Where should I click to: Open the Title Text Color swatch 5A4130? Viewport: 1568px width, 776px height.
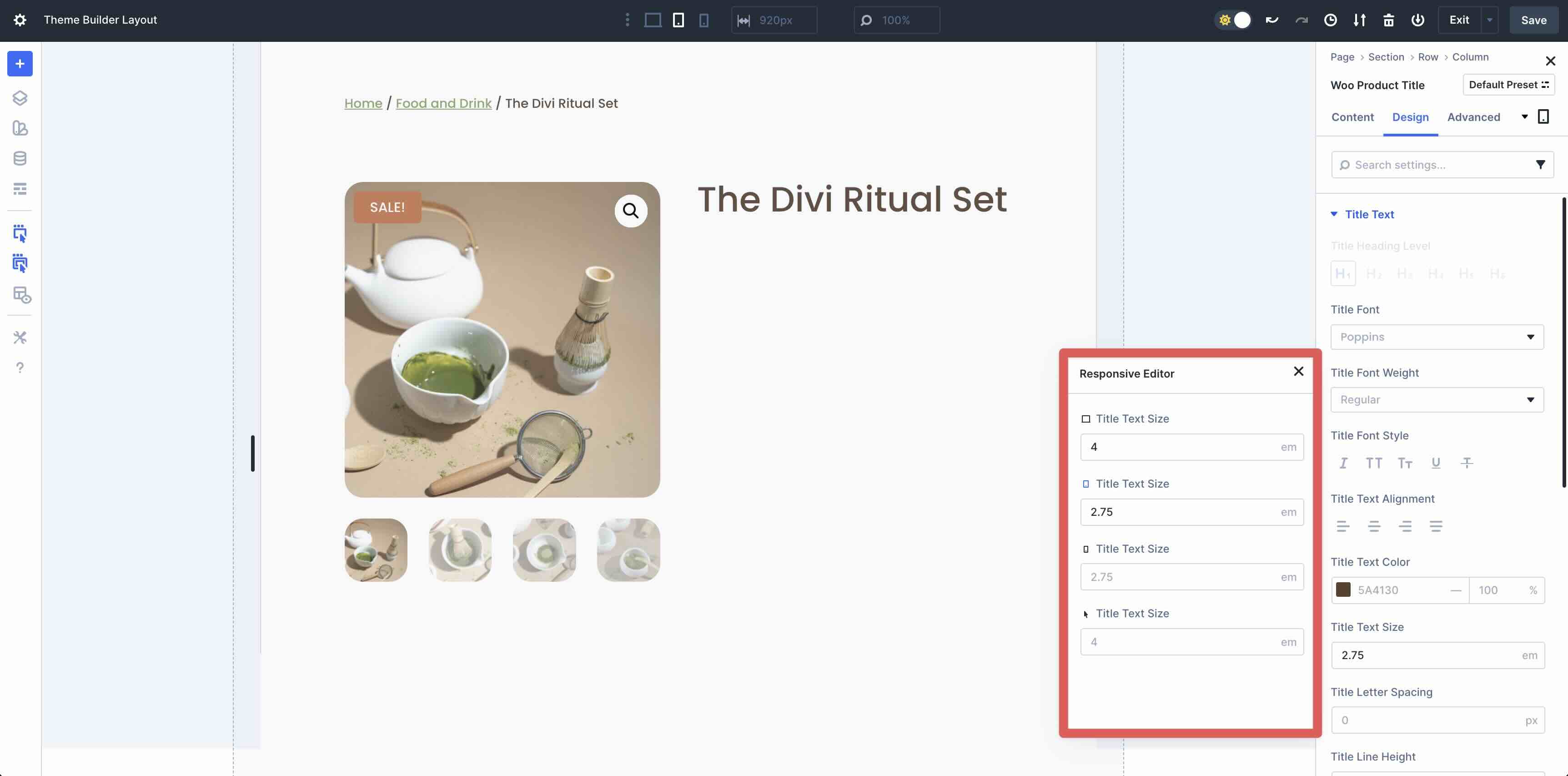pyautogui.click(x=1344, y=590)
